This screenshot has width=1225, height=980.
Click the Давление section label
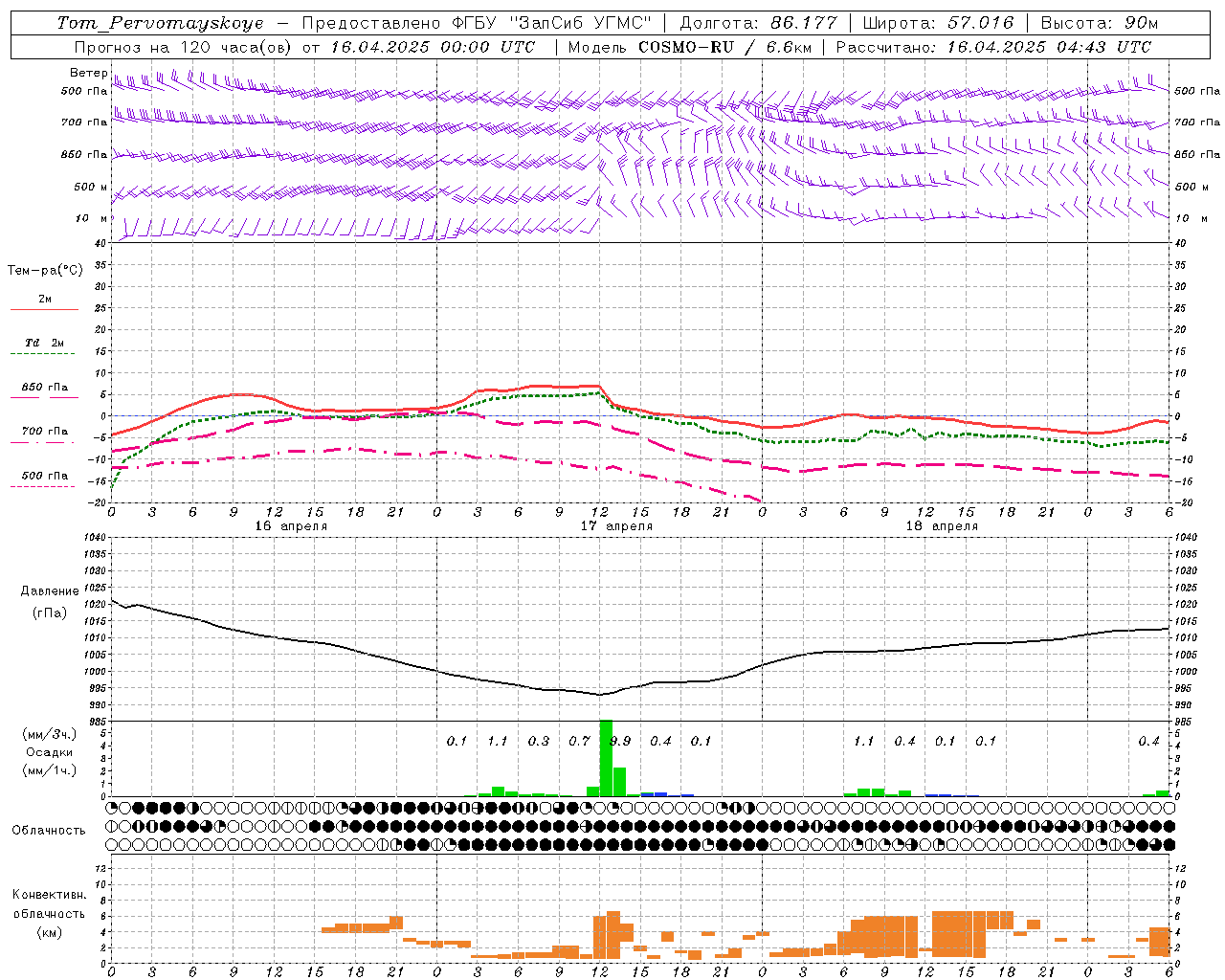tap(50, 591)
